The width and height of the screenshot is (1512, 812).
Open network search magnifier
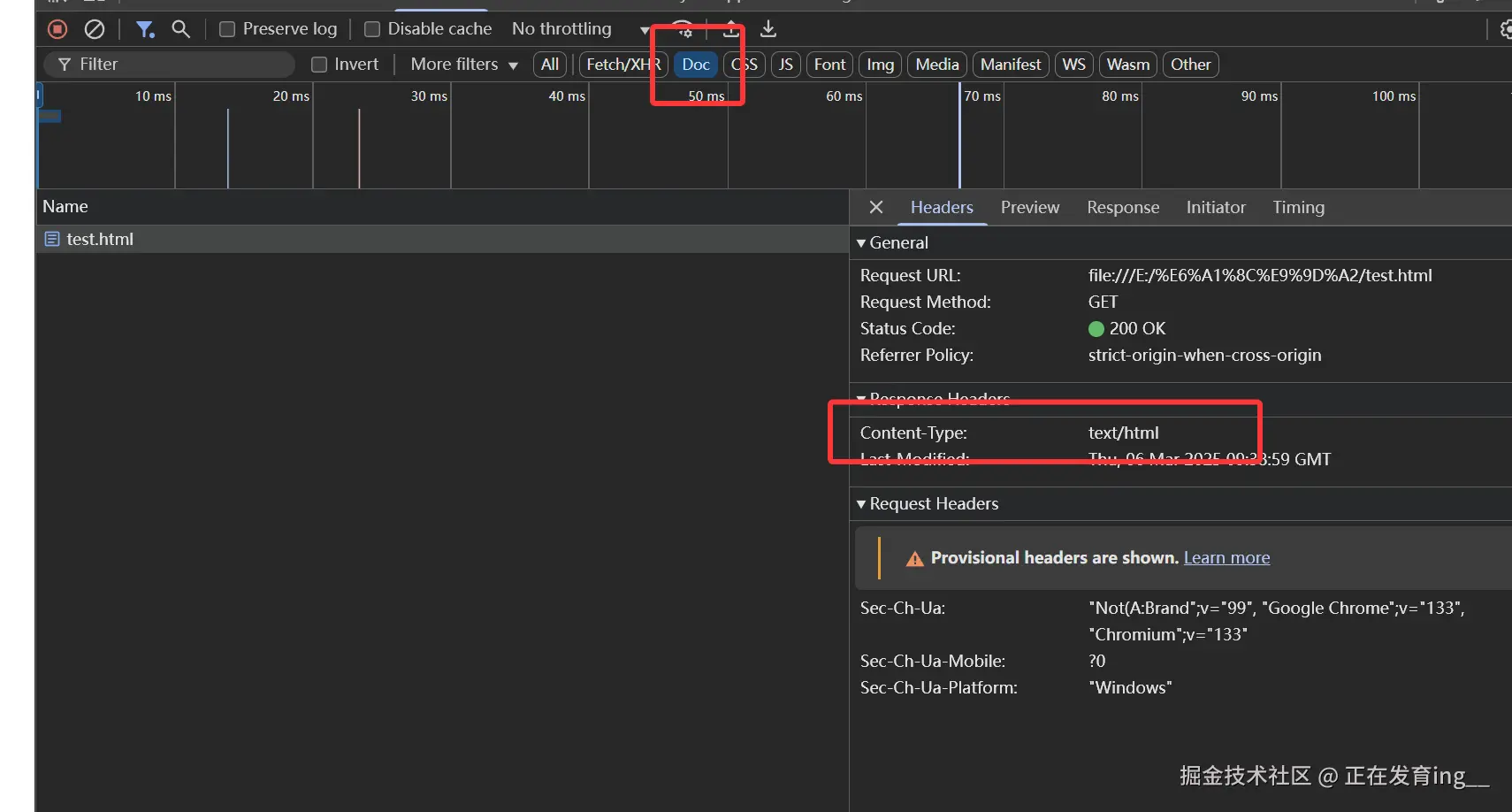coord(180,29)
